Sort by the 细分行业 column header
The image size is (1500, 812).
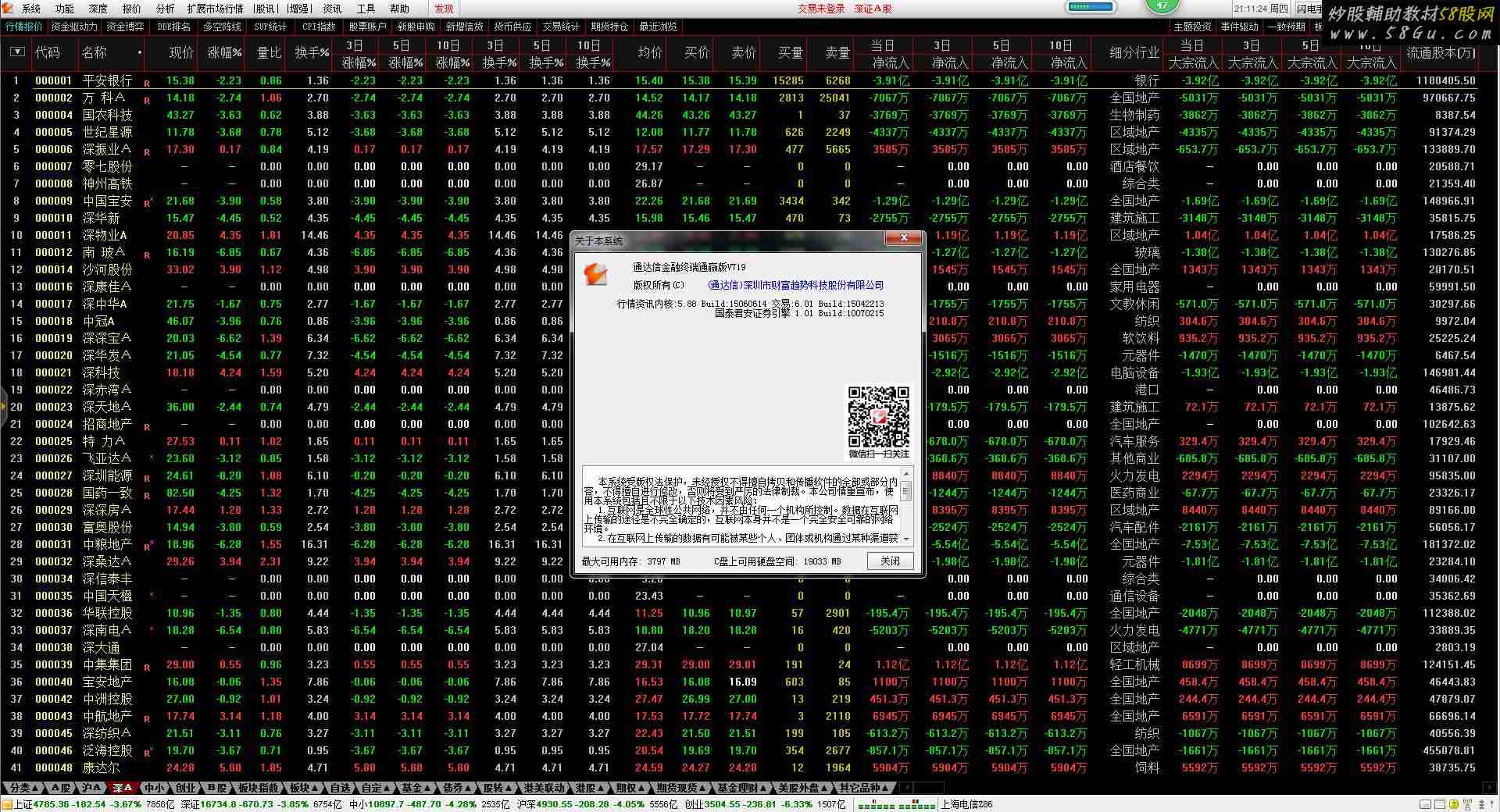click(1134, 52)
